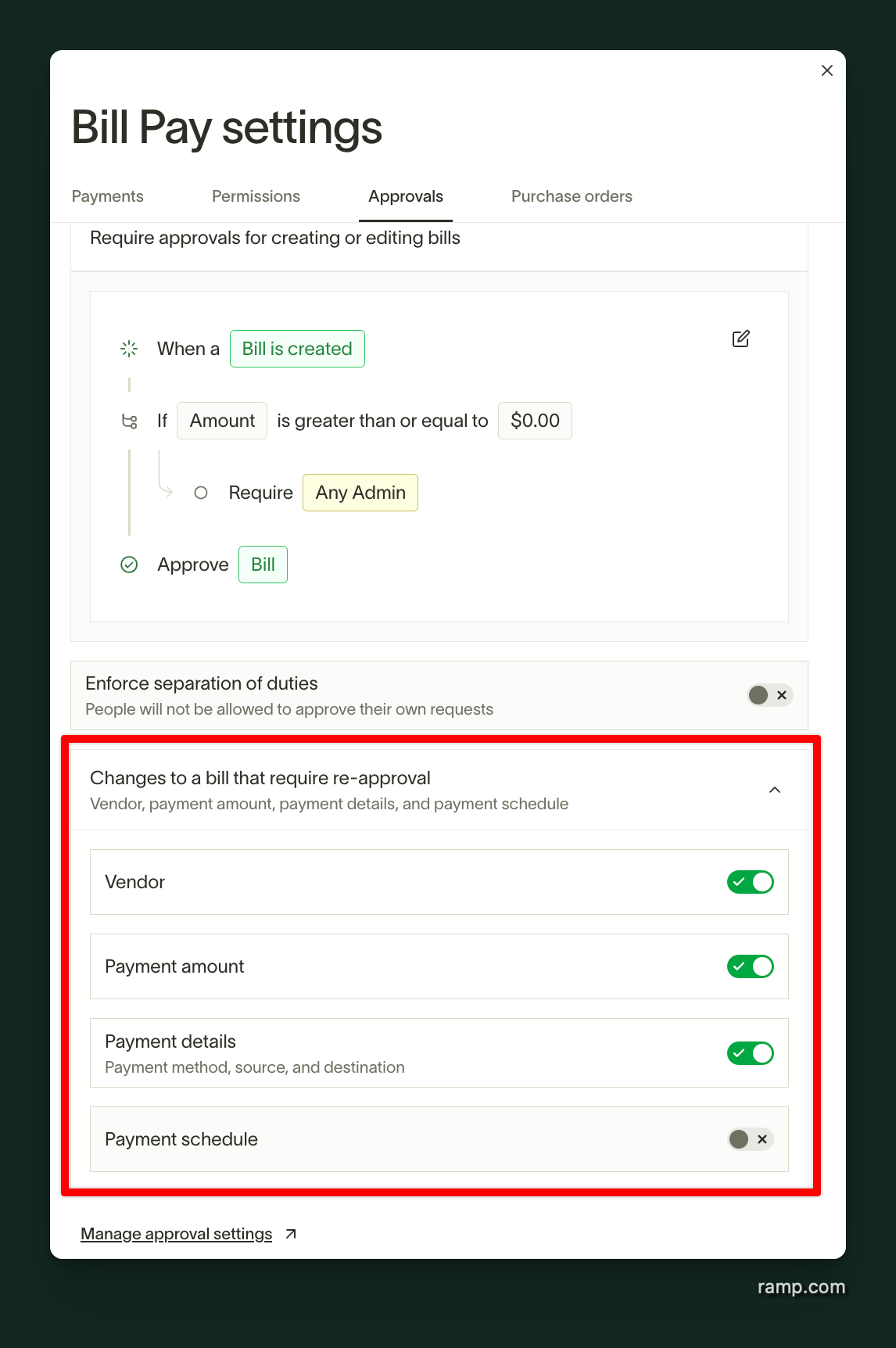896x1348 pixels.
Task: Collapse the changes requiring re-approval section
Action: coord(775,790)
